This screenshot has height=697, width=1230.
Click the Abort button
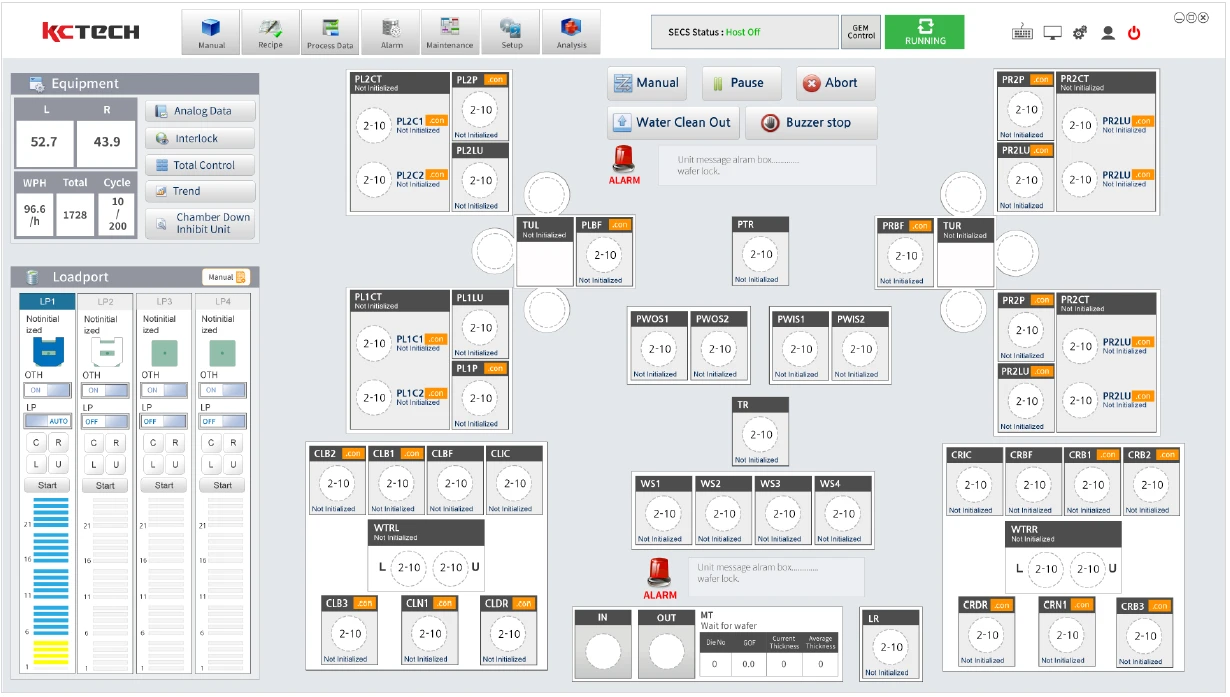coord(835,83)
